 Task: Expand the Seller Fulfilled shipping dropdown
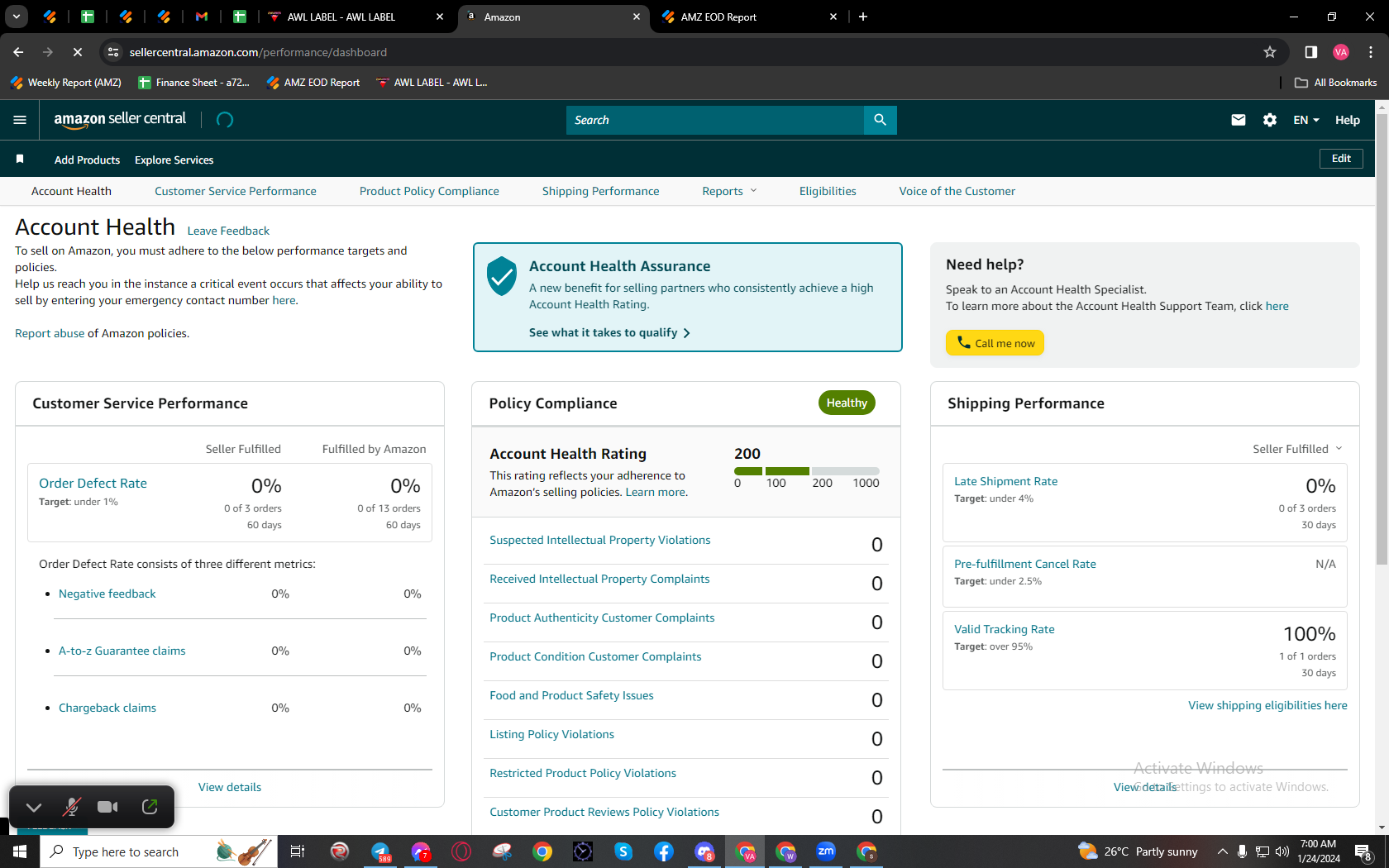(1297, 449)
